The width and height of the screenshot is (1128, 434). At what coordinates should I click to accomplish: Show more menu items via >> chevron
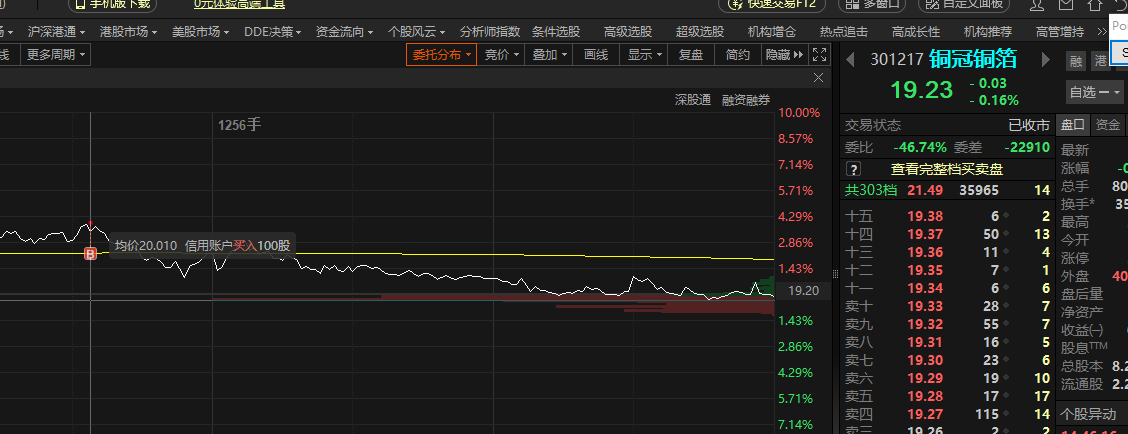tap(1102, 32)
